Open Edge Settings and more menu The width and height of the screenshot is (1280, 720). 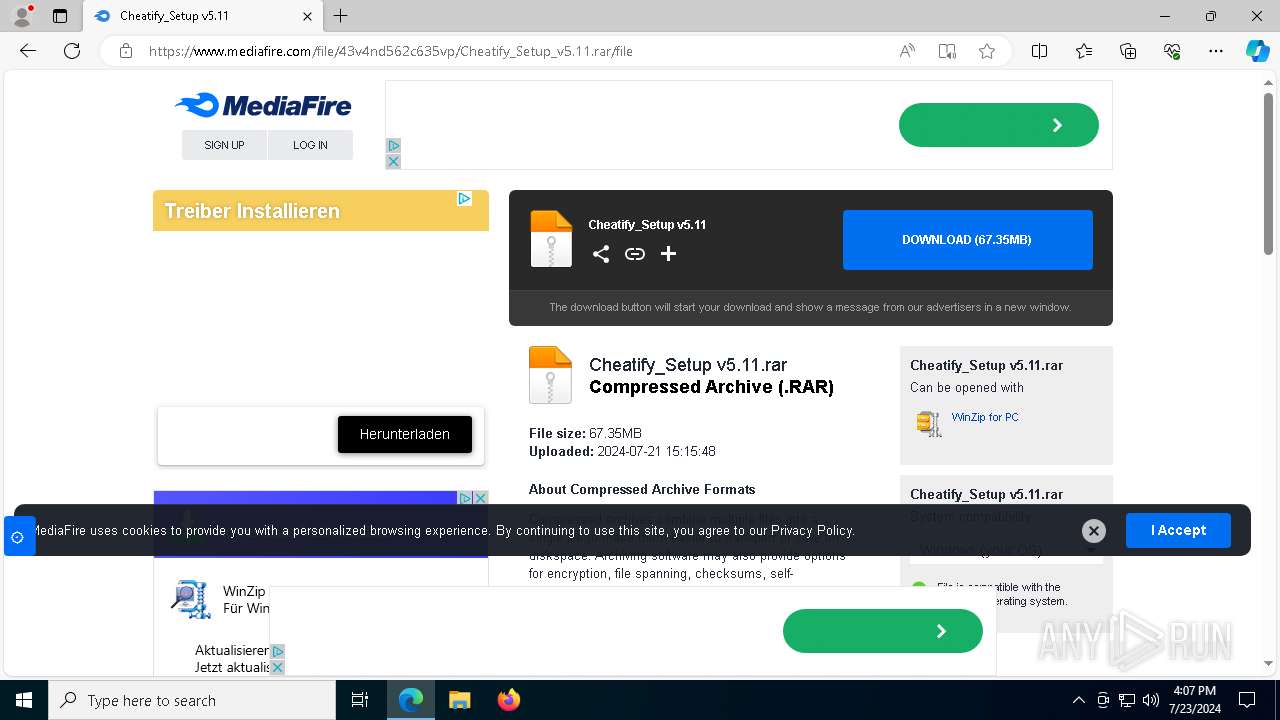pyautogui.click(x=1216, y=51)
